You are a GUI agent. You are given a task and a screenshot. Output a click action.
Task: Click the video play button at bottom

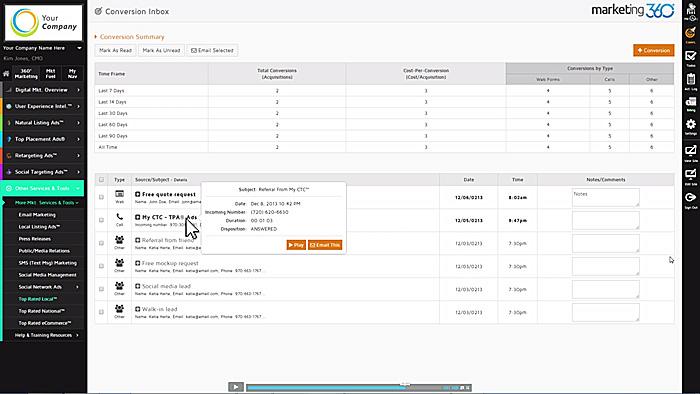coord(236,387)
